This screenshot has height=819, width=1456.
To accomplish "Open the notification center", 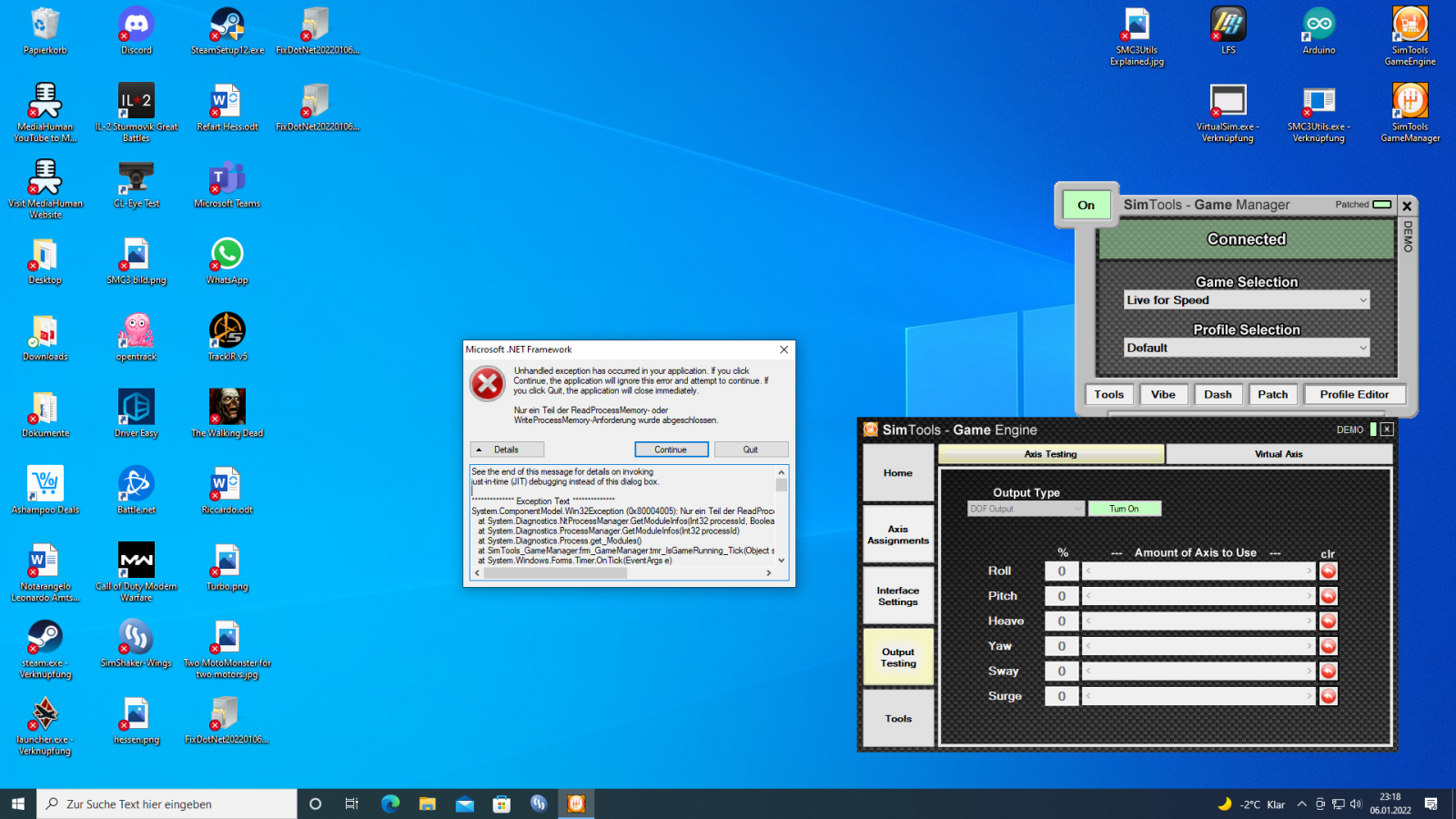I will point(1431,804).
